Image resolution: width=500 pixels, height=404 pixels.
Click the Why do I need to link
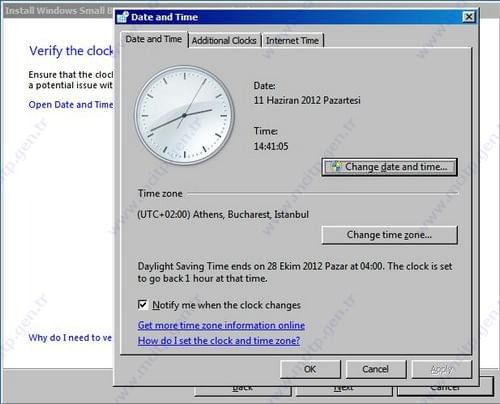point(70,338)
